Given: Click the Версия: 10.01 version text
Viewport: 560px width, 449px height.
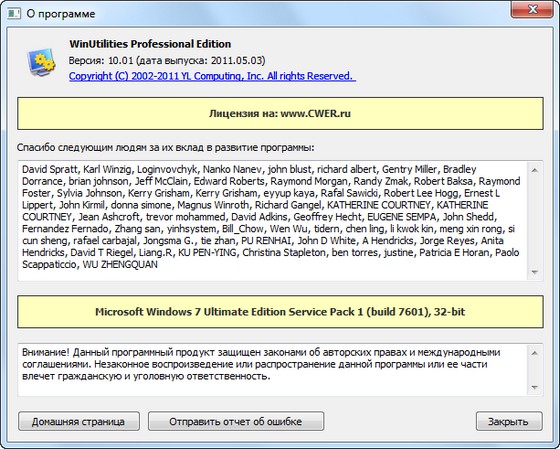Looking at the screenshot, I should coord(167,60).
